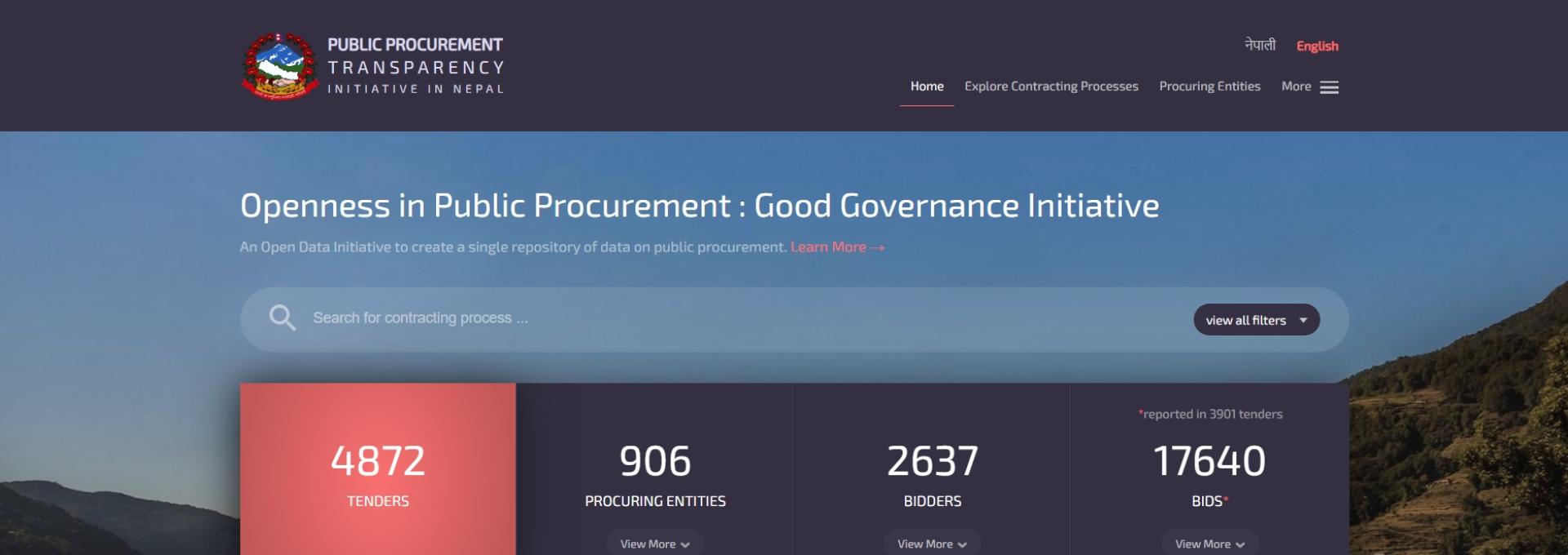This screenshot has width=1568, height=555.
Task: Click the Nepal emblem logo
Action: [280, 66]
